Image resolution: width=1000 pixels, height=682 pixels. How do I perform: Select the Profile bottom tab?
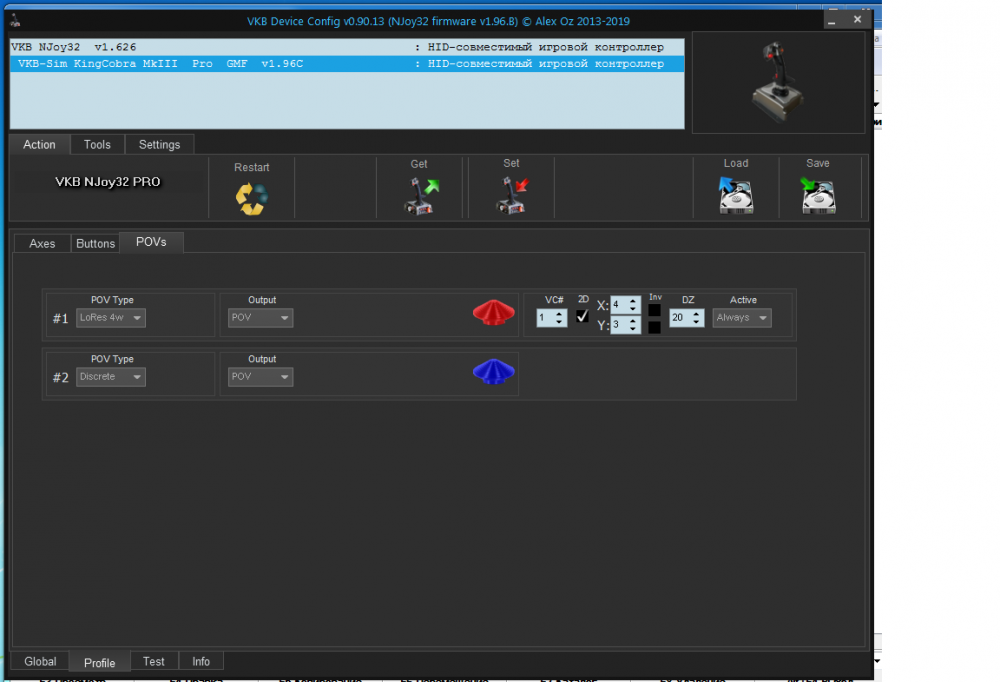99,663
